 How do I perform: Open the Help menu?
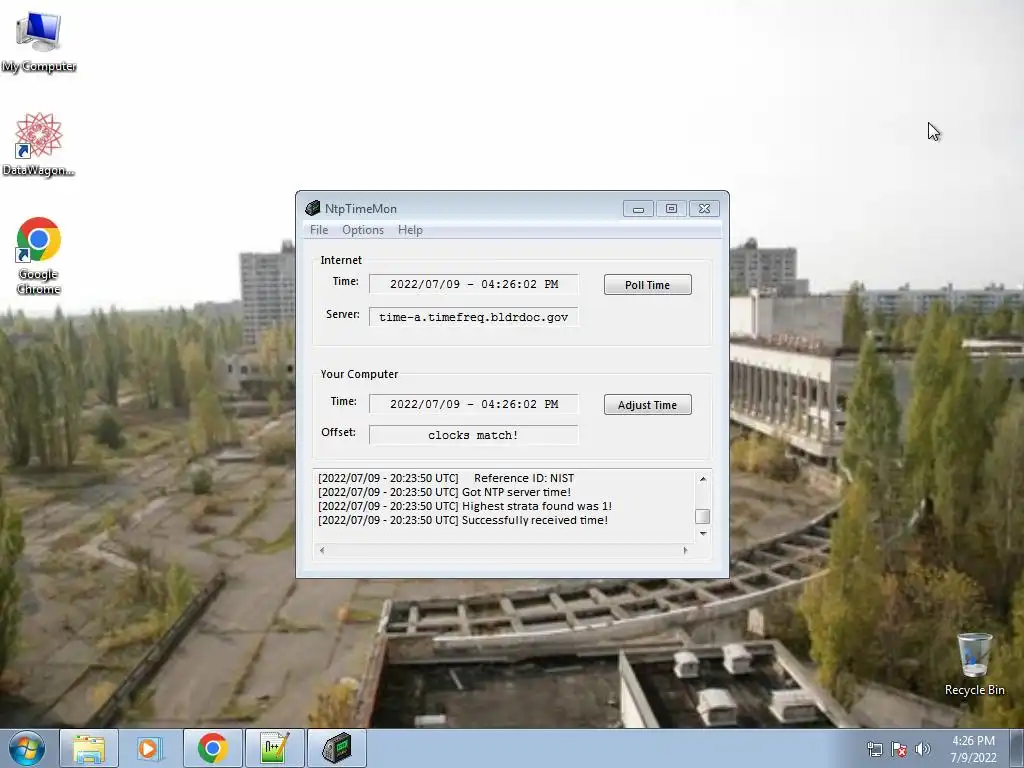[x=410, y=230]
